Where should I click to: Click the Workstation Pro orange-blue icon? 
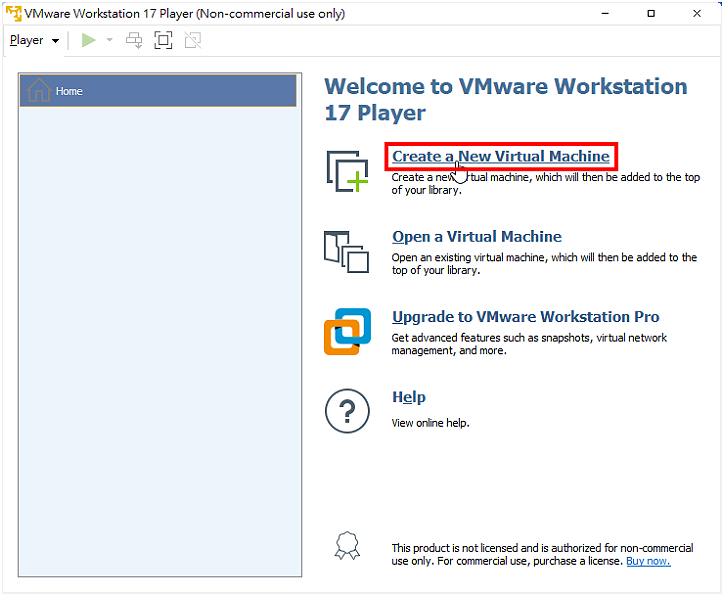pyautogui.click(x=347, y=331)
